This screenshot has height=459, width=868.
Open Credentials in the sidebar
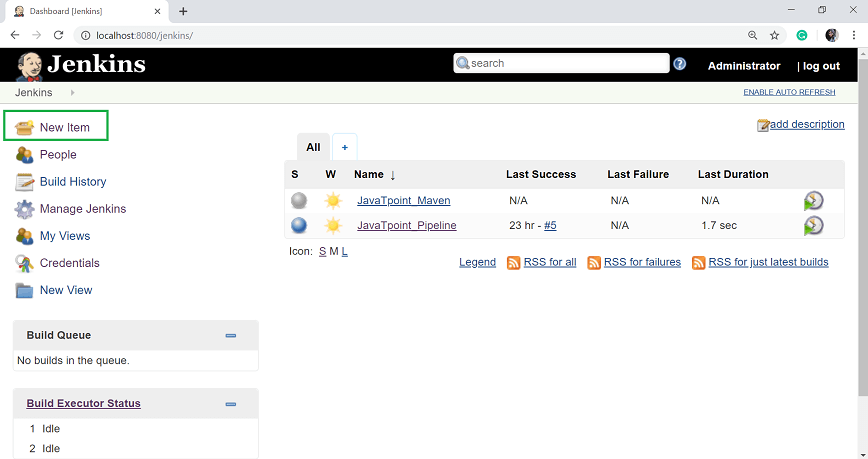[x=70, y=263]
